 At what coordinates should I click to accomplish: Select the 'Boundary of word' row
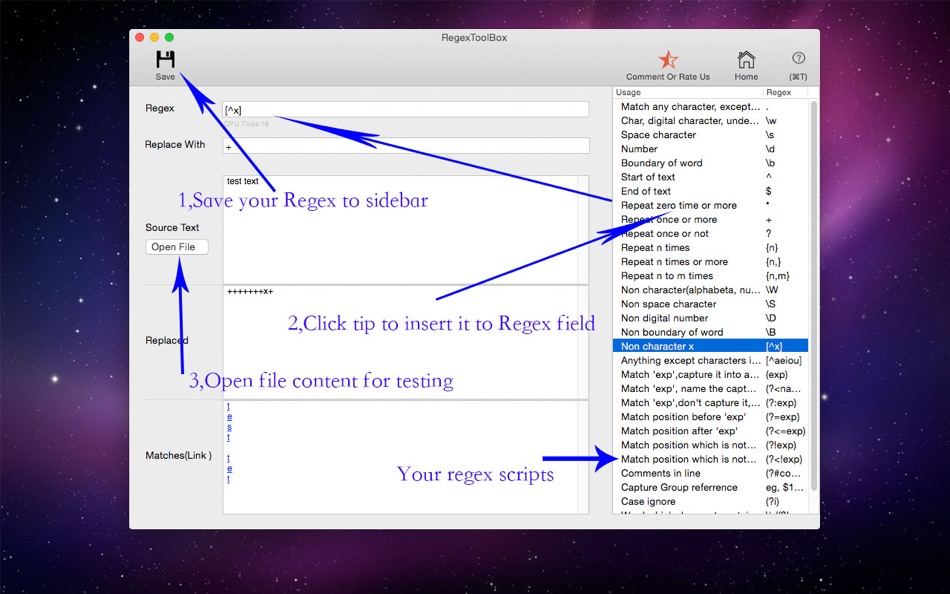pos(710,163)
